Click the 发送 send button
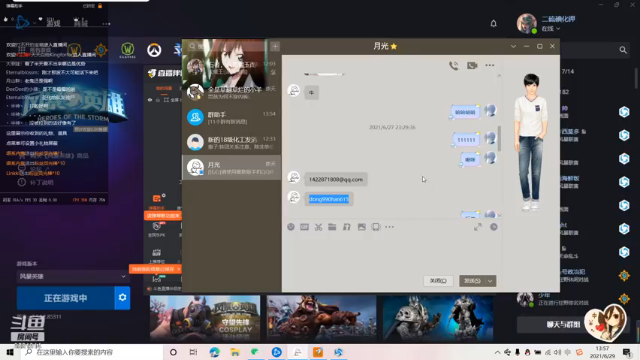Image resolution: width=640 pixels, height=360 pixels. pyautogui.click(x=472, y=281)
